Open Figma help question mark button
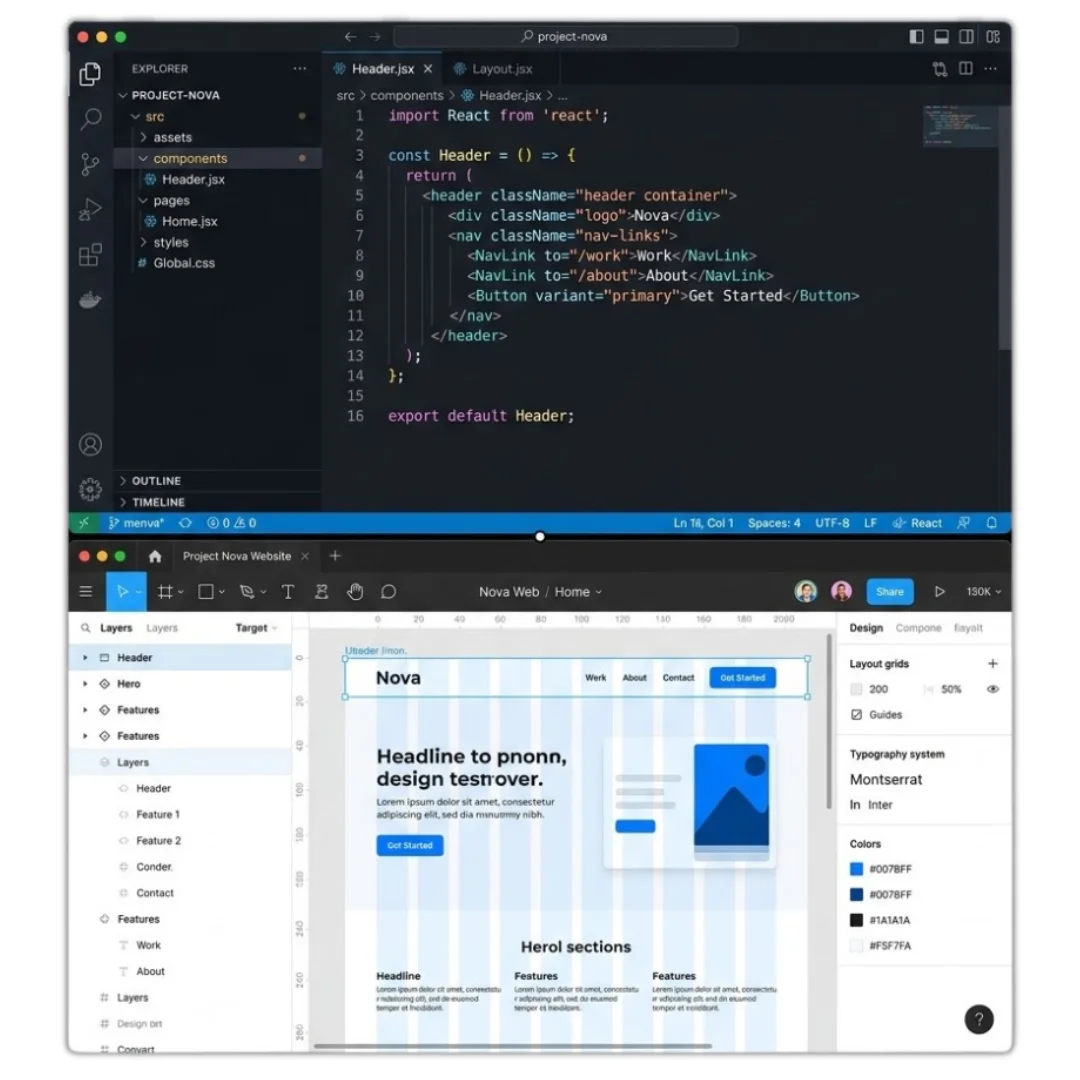1080x1080 pixels. 979,1019
